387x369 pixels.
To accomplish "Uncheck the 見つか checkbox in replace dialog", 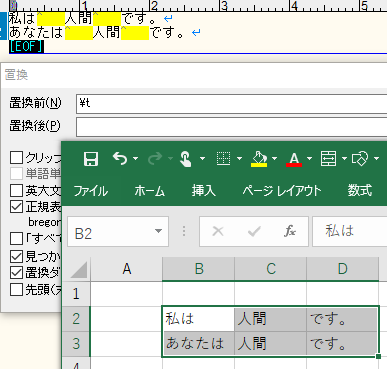I will pyautogui.click(x=16, y=256).
